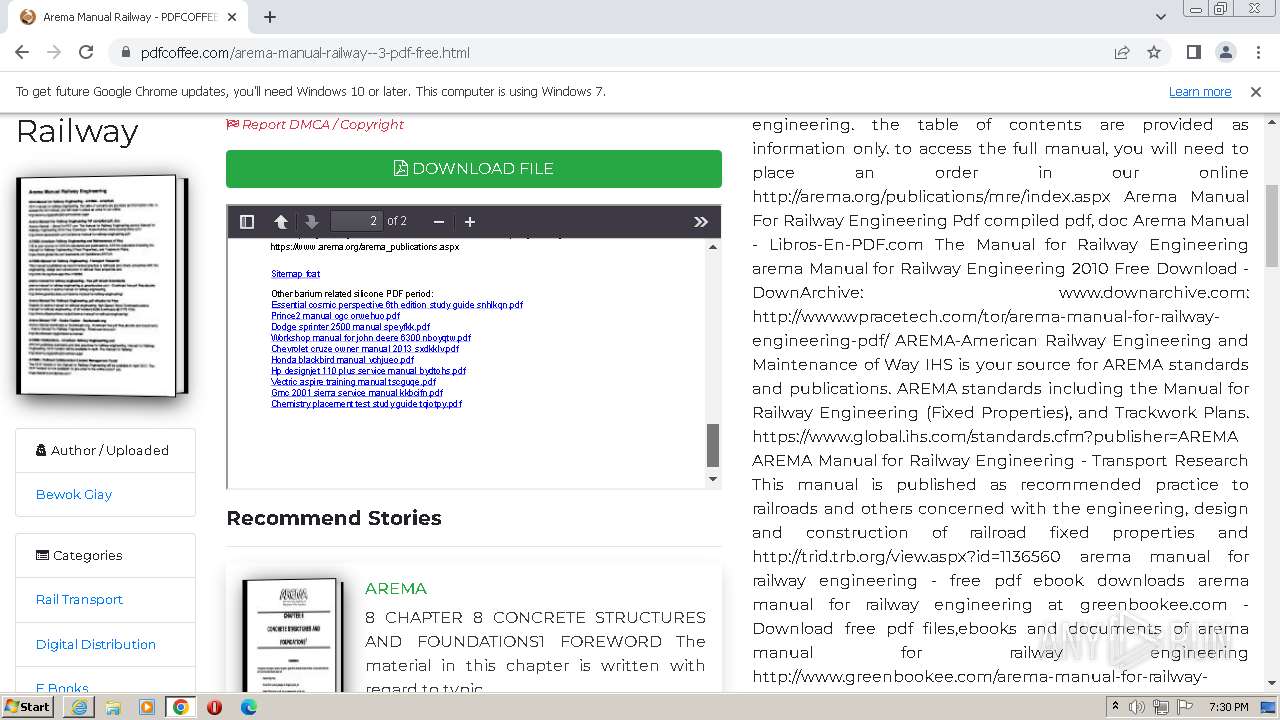Open Microsoft Edge from taskbar
Screen dimensions: 1280x720
249,707
